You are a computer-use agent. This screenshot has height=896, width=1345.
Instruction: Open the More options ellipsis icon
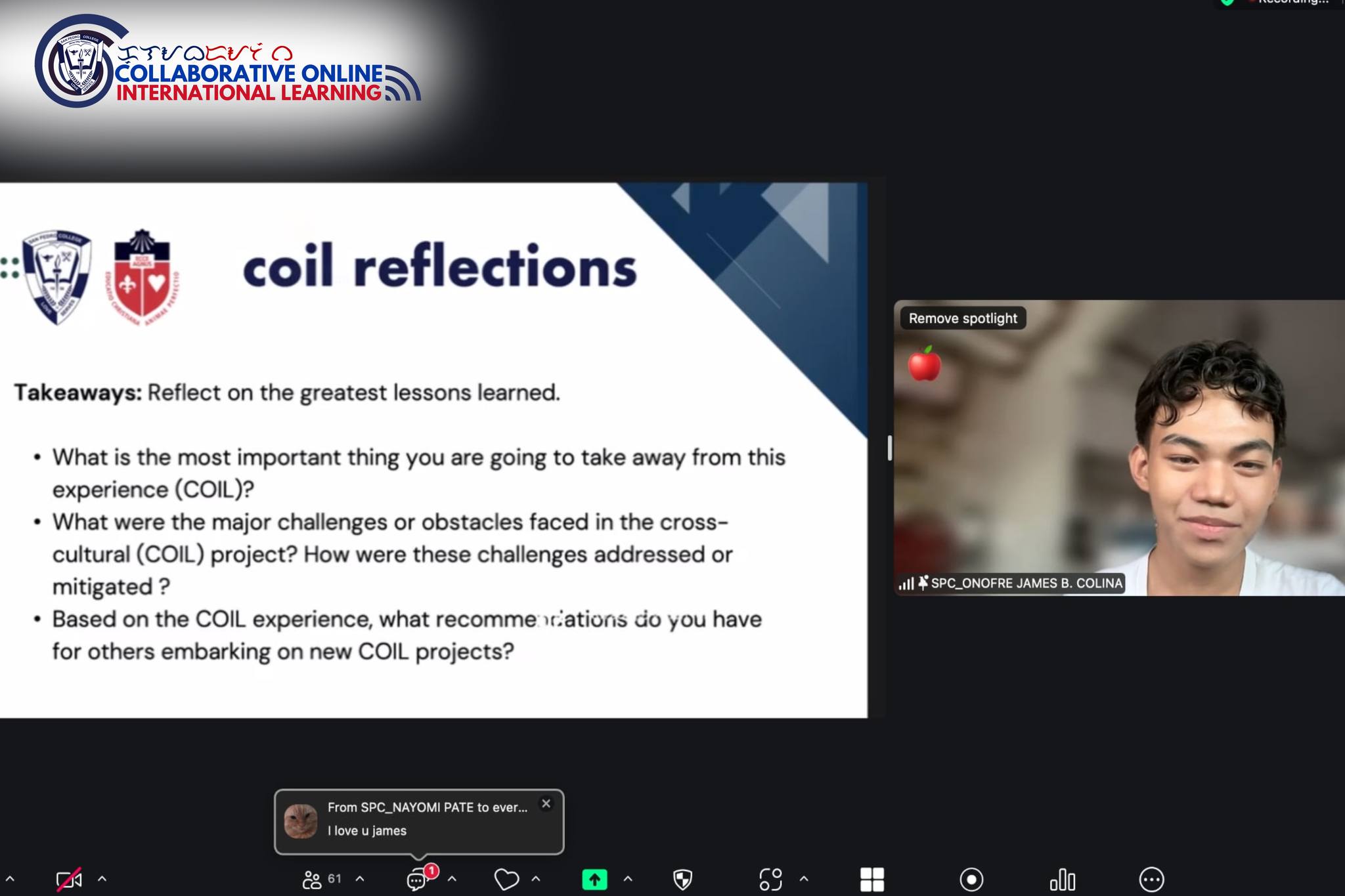click(x=1151, y=880)
